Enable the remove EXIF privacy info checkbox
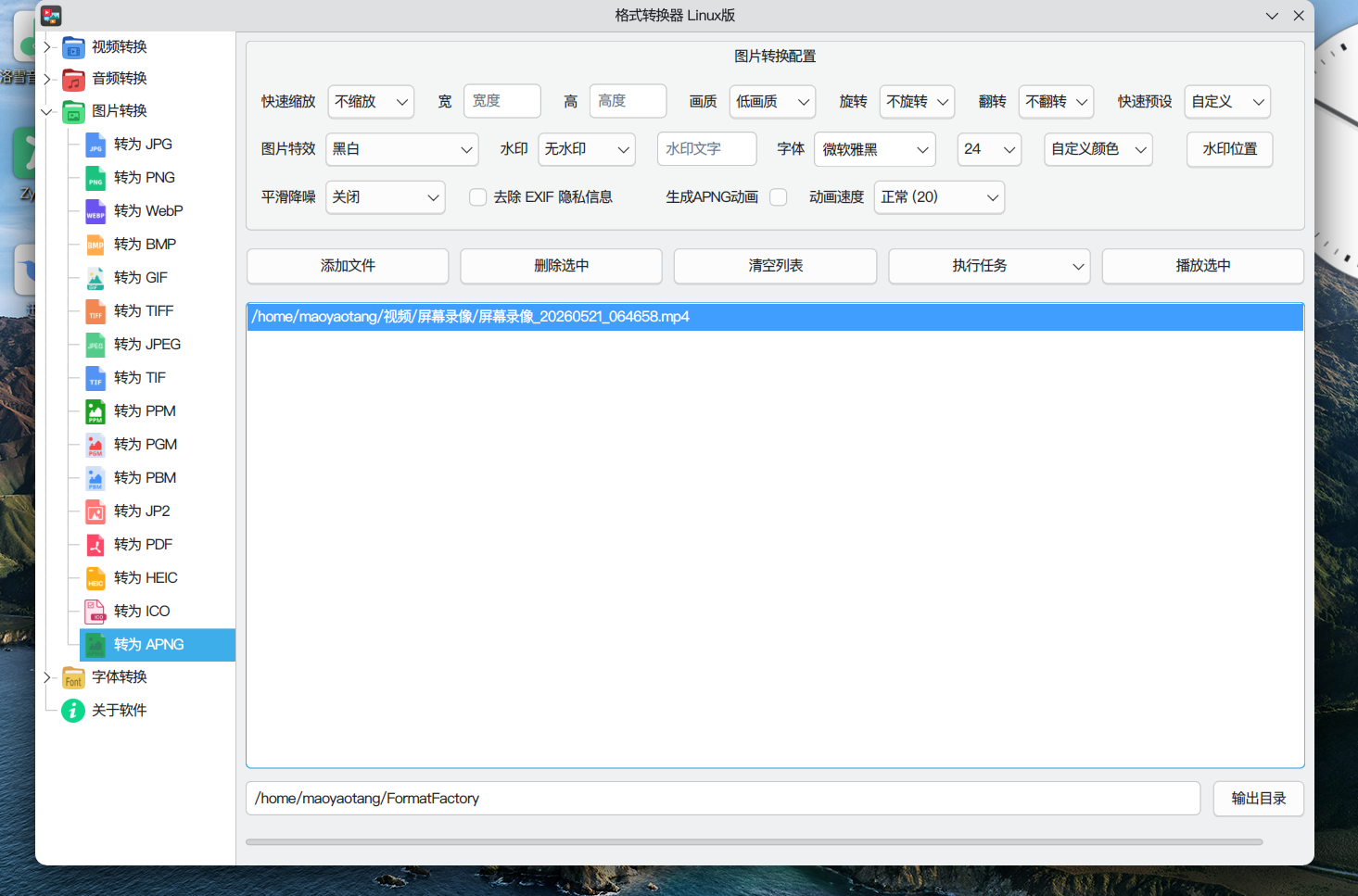Viewport: 1358px width, 896px height. click(x=478, y=197)
